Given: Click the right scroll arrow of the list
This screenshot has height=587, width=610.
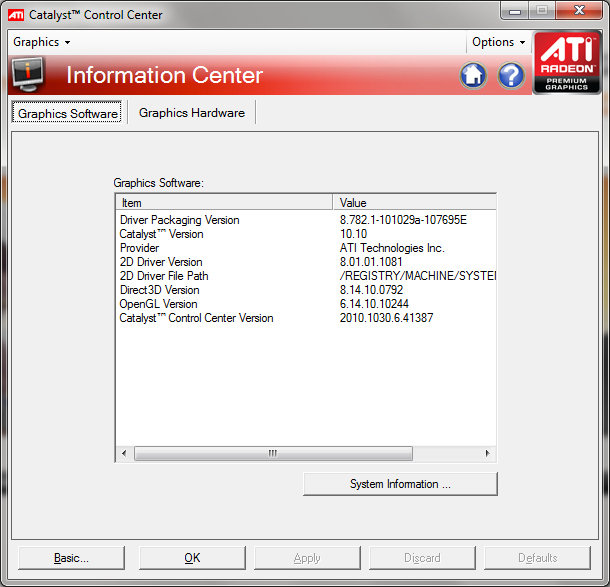Looking at the screenshot, I should tap(487, 453).
